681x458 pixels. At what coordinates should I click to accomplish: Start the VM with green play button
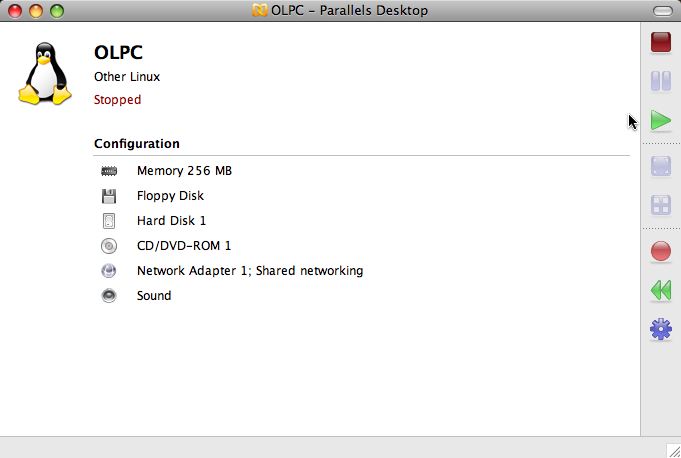pos(660,121)
